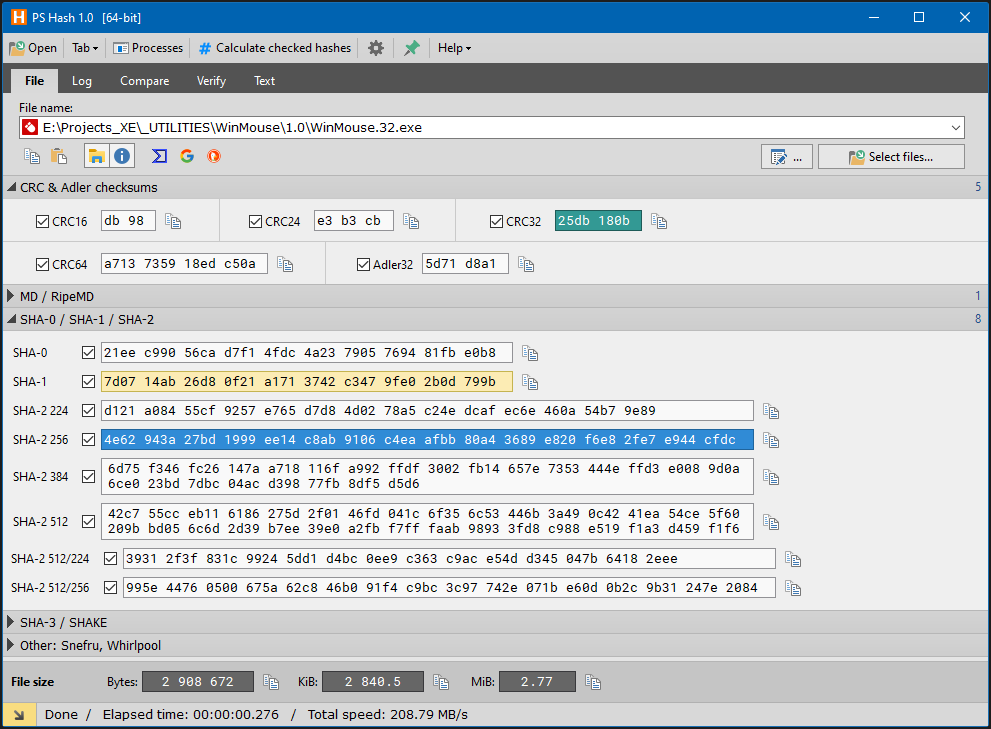This screenshot has width=991, height=729.
Task: Click the highlighted CRC32 value field
Action: tap(599, 221)
